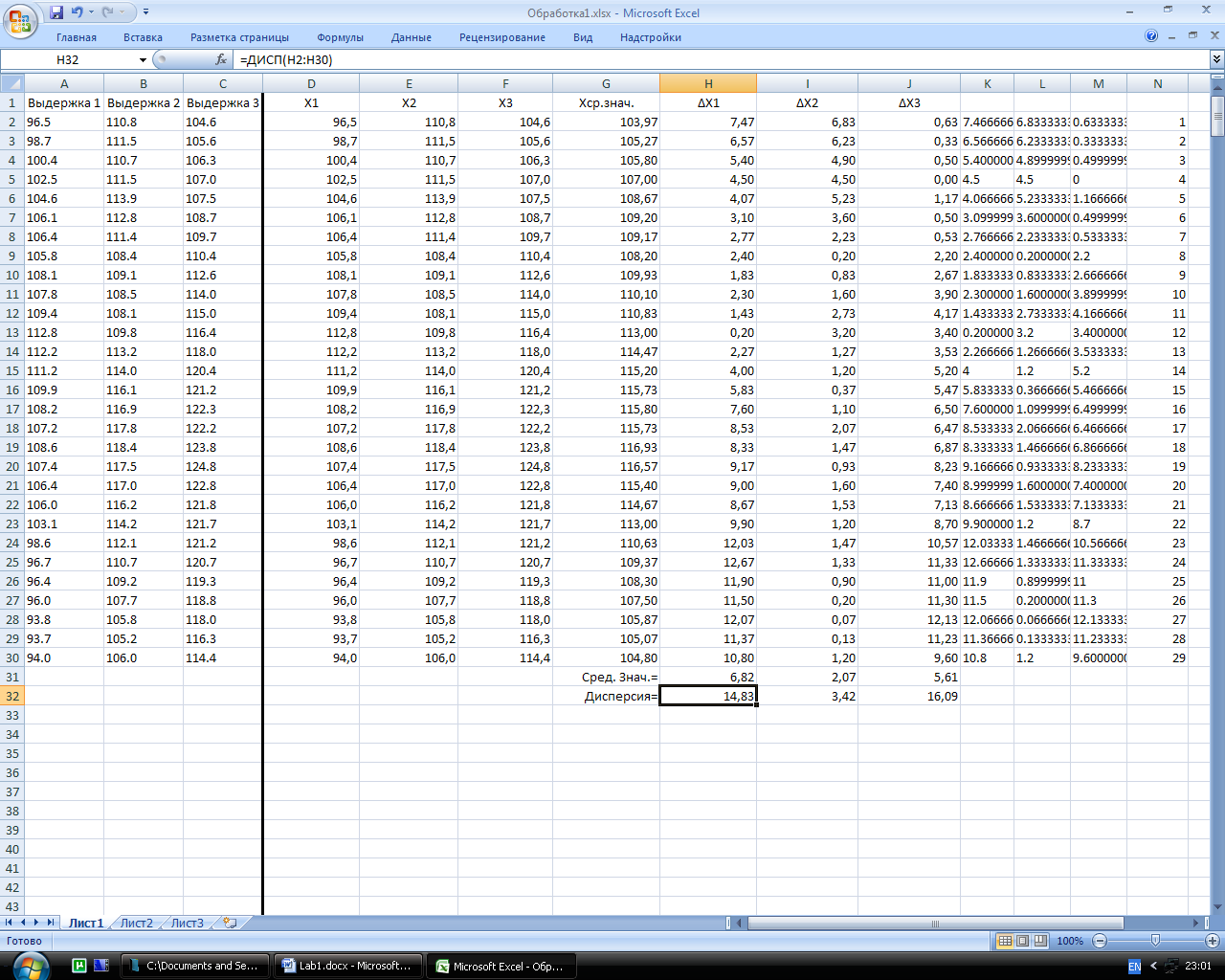The height and width of the screenshot is (980, 1225).
Task: Click Microsoft Excel taskbar button
Action: pos(501,966)
